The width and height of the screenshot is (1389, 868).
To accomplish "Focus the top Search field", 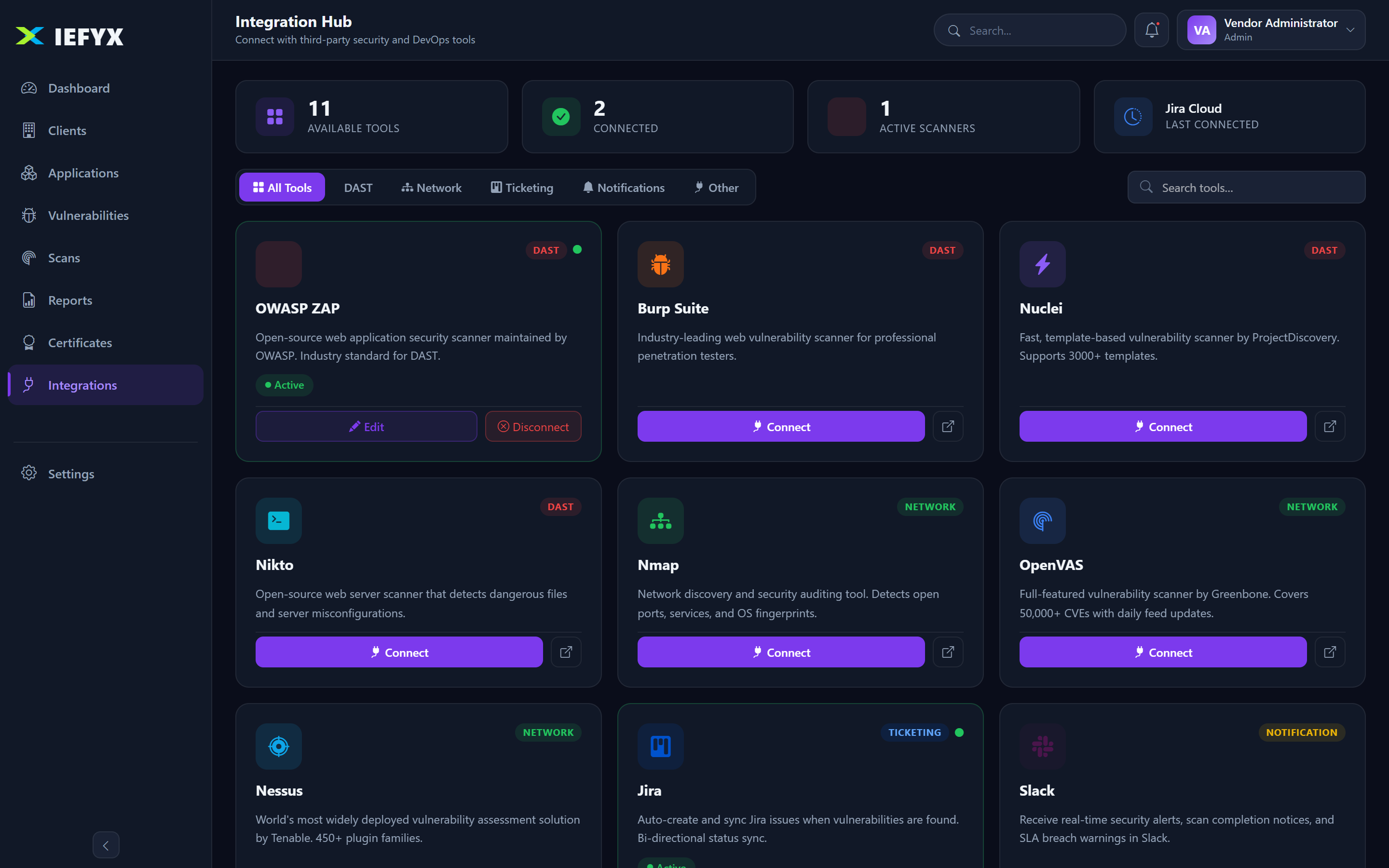I will 1030,30.
